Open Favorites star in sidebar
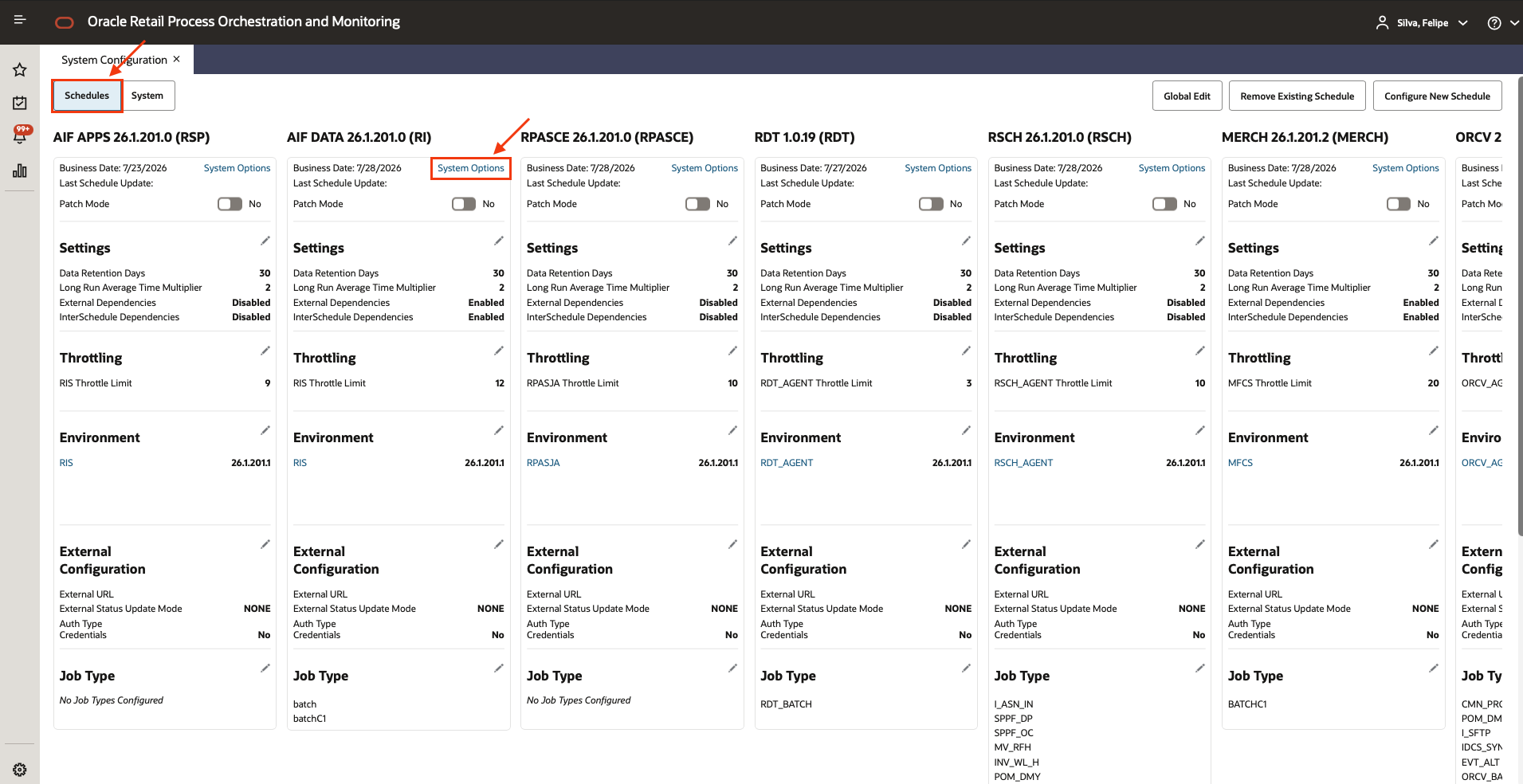 [x=20, y=70]
